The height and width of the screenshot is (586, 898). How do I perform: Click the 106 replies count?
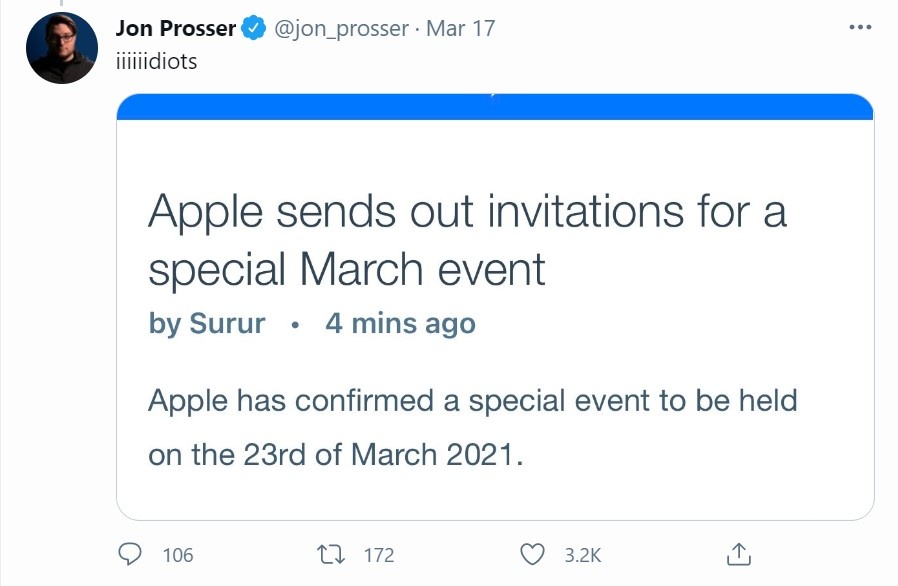pos(177,555)
